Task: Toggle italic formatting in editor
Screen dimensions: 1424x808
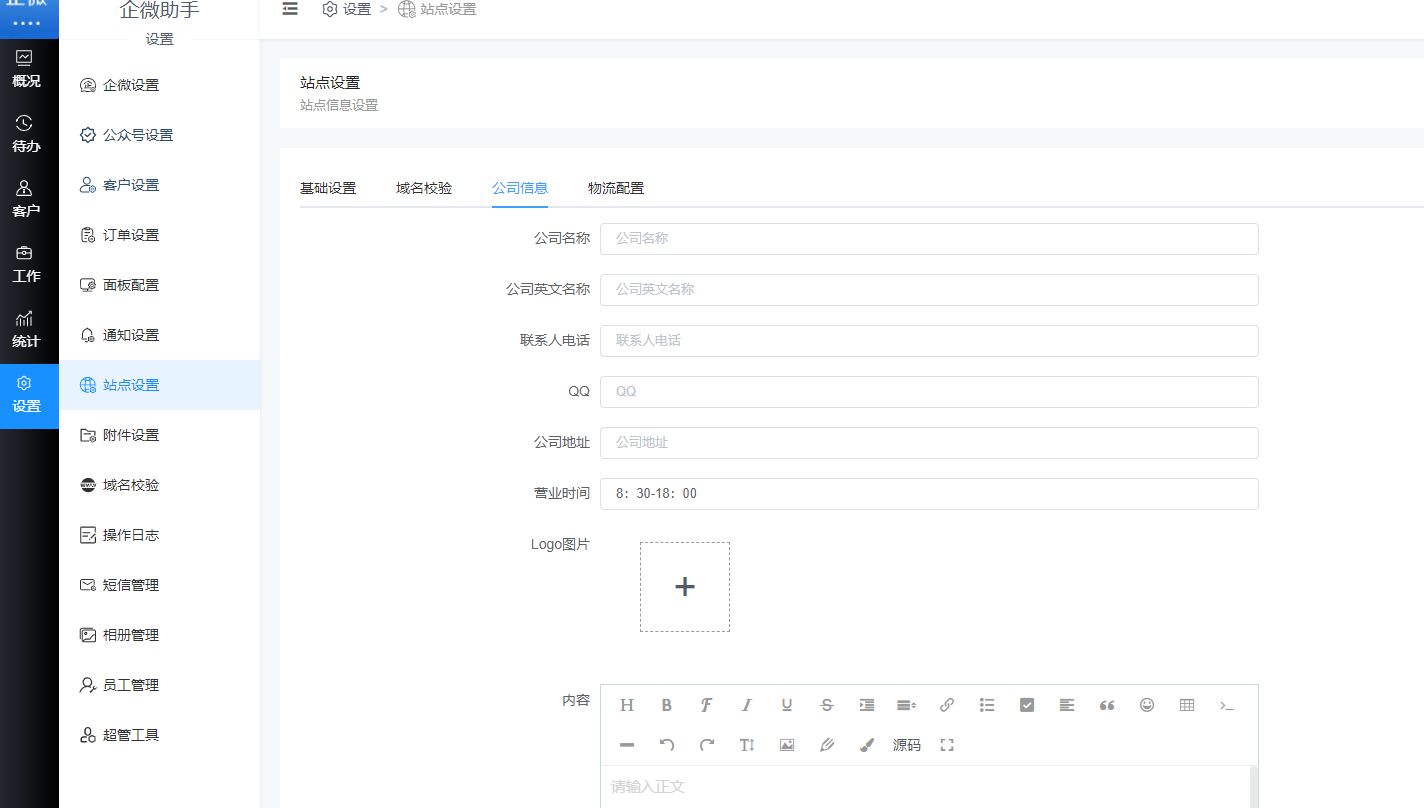Action: click(746, 705)
